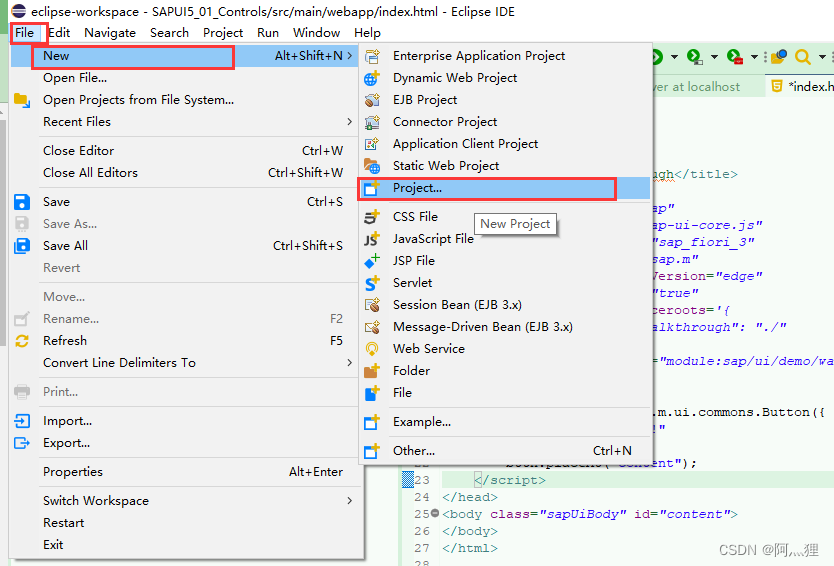Open the Edit menu
Image resolution: width=834 pixels, height=566 pixels.
pyautogui.click(x=59, y=32)
